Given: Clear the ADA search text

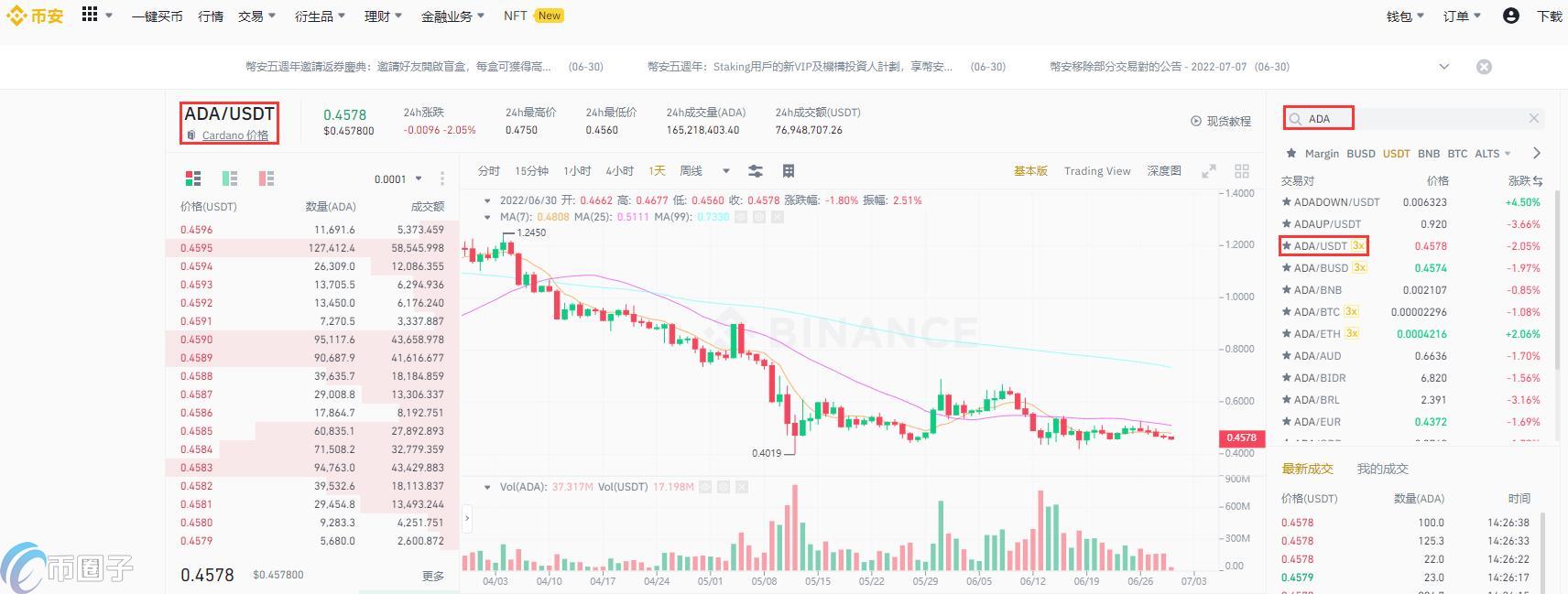Looking at the screenshot, I should coord(1534,118).
